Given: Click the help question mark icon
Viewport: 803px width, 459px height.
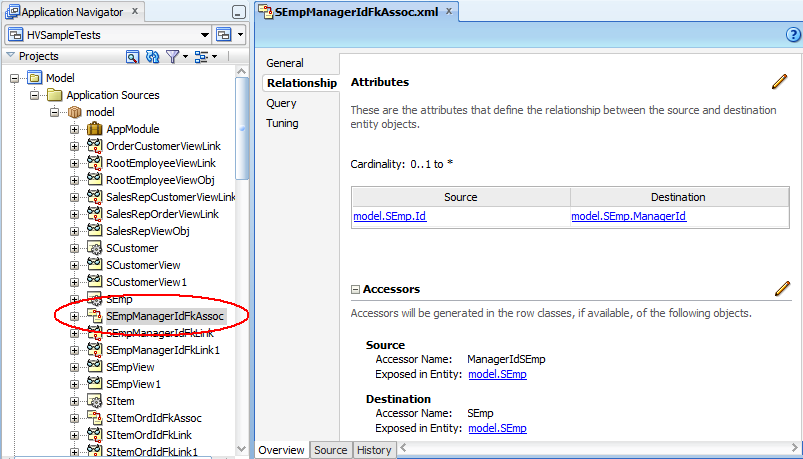Looking at the screenshot, I should coord(792,34).
